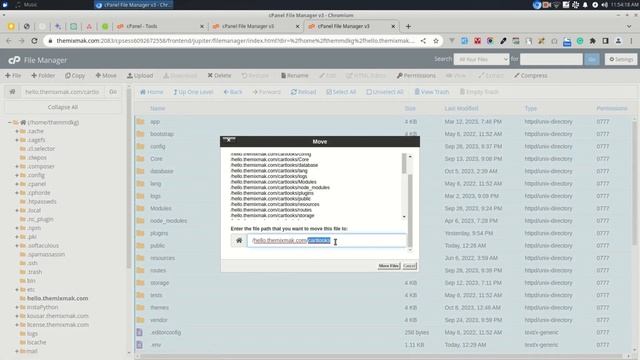Sort by the Name column header
640x360 pixels.
pyautogui.click(x=158, y=108)
